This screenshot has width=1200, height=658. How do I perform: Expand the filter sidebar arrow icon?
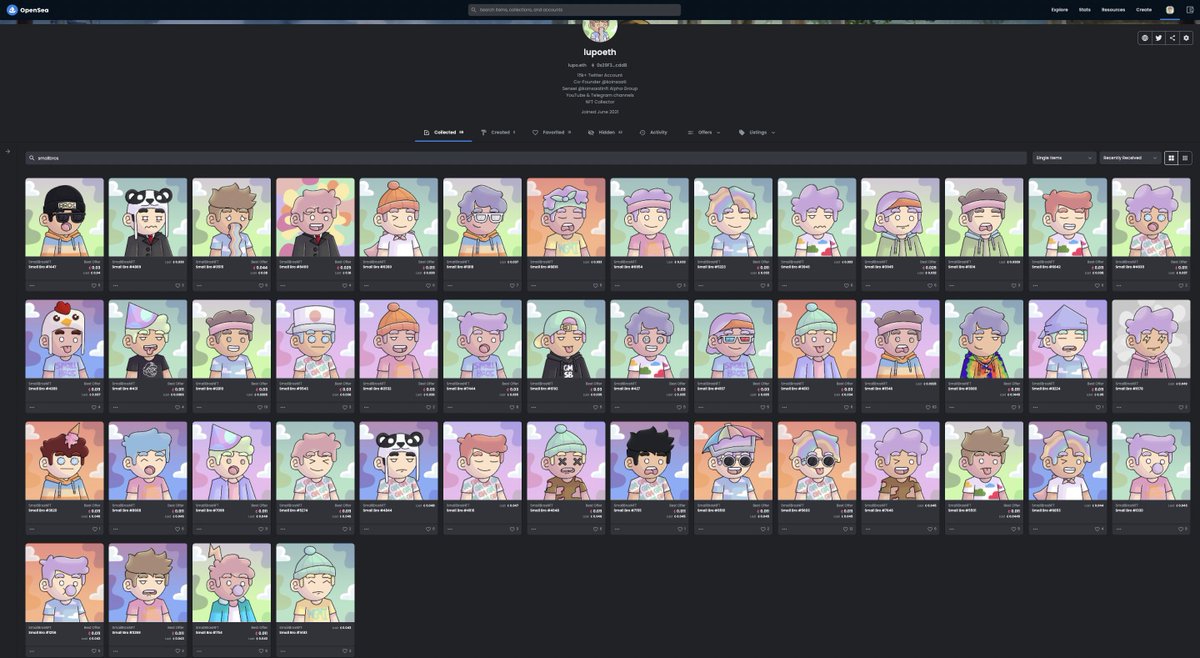[7, 152]
